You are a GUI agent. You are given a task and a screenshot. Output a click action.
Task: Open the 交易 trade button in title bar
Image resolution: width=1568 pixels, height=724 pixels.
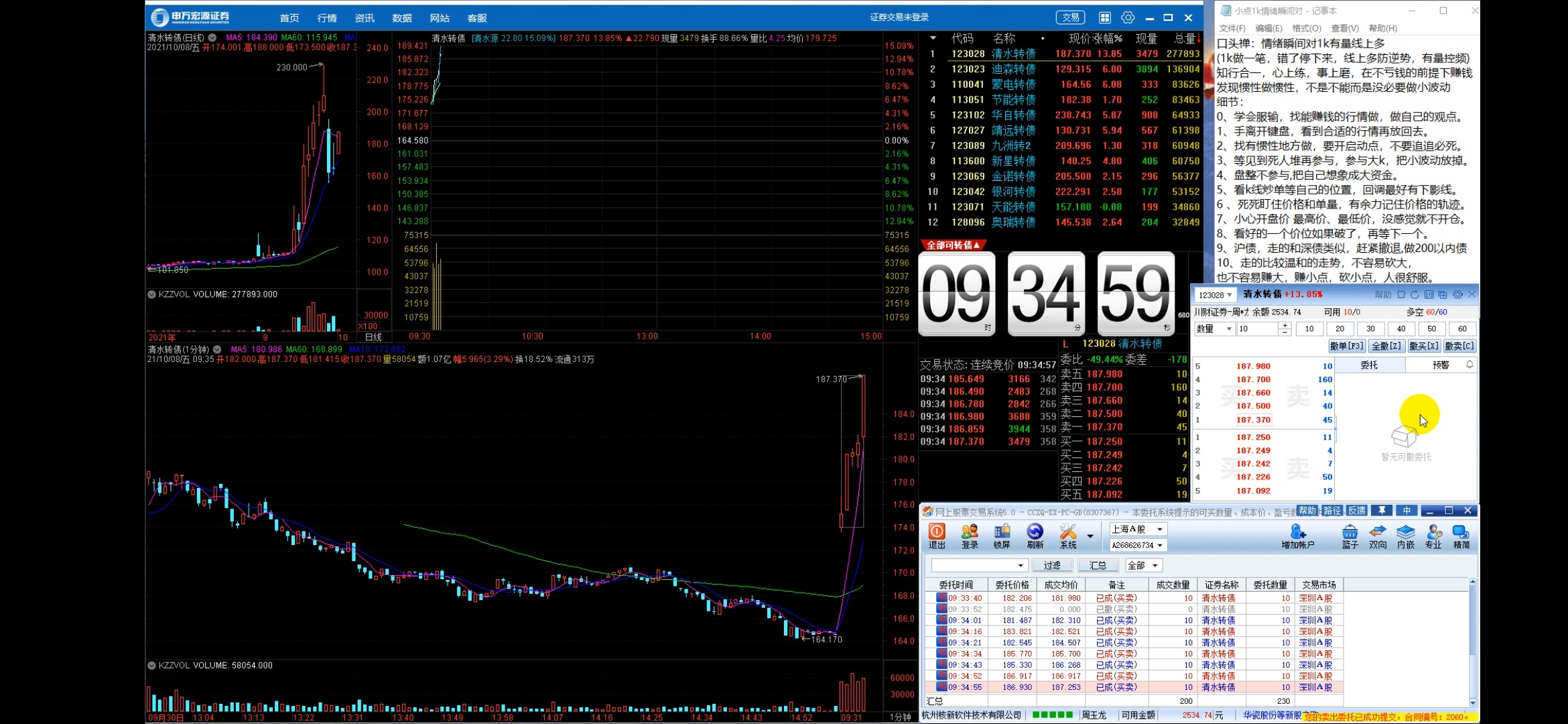click(x=1070, y=17)
